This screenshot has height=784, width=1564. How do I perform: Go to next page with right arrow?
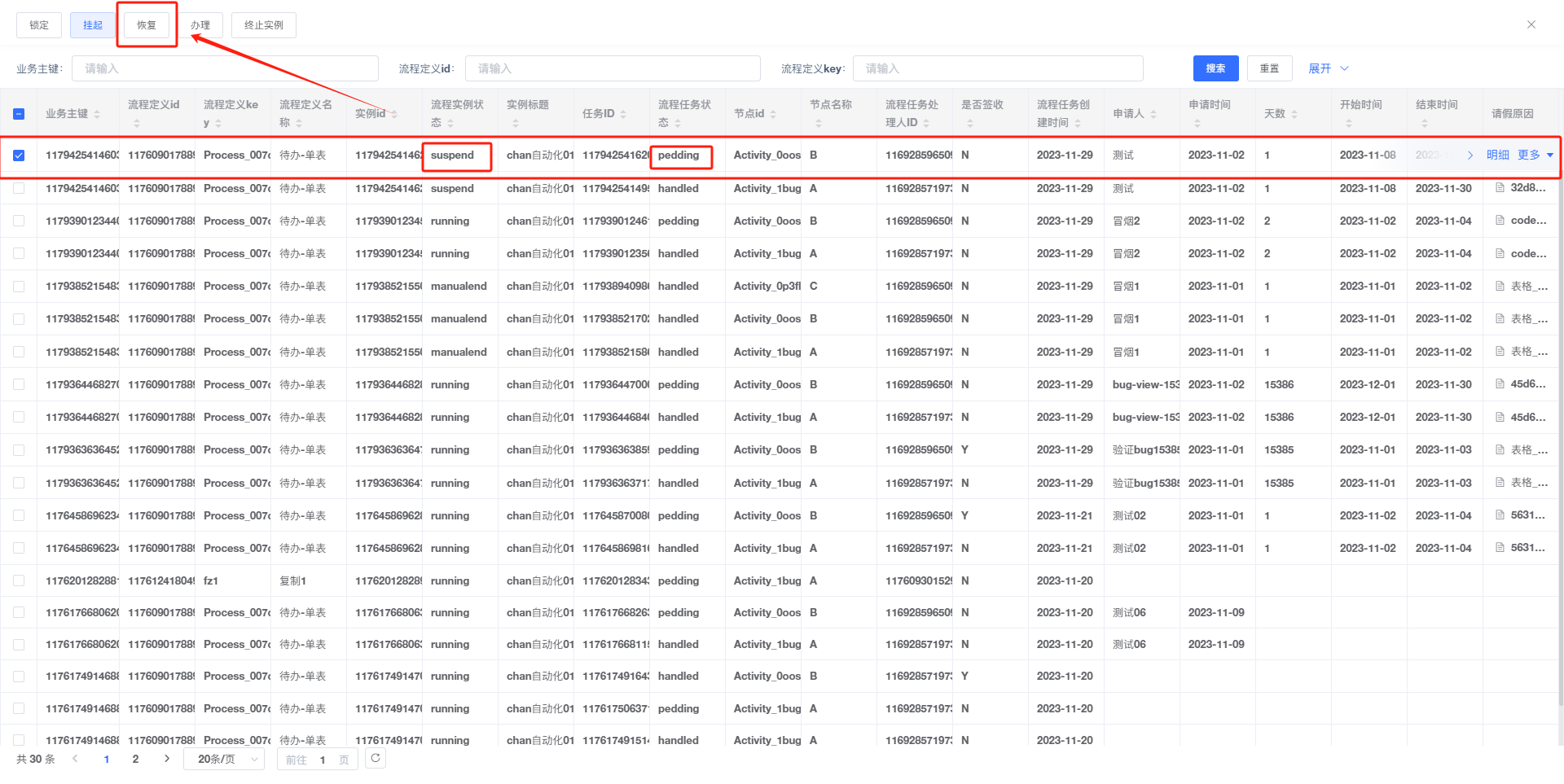167,759
